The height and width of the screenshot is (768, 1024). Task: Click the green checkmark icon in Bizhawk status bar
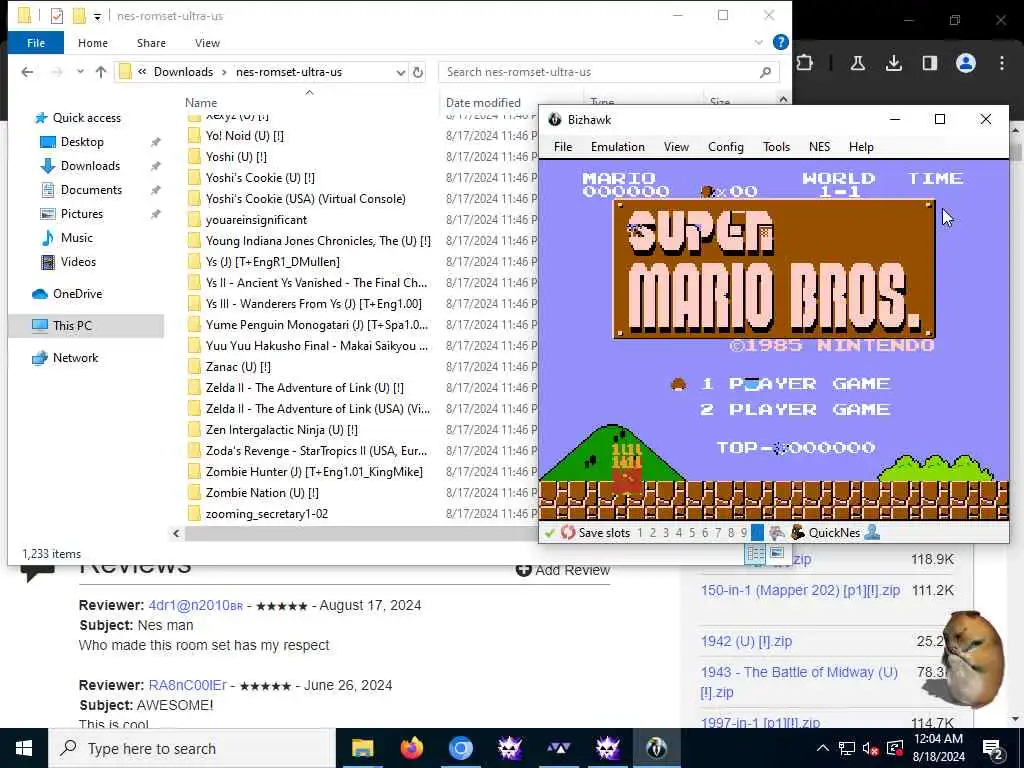pyautogui.click(x=550, y=533)
